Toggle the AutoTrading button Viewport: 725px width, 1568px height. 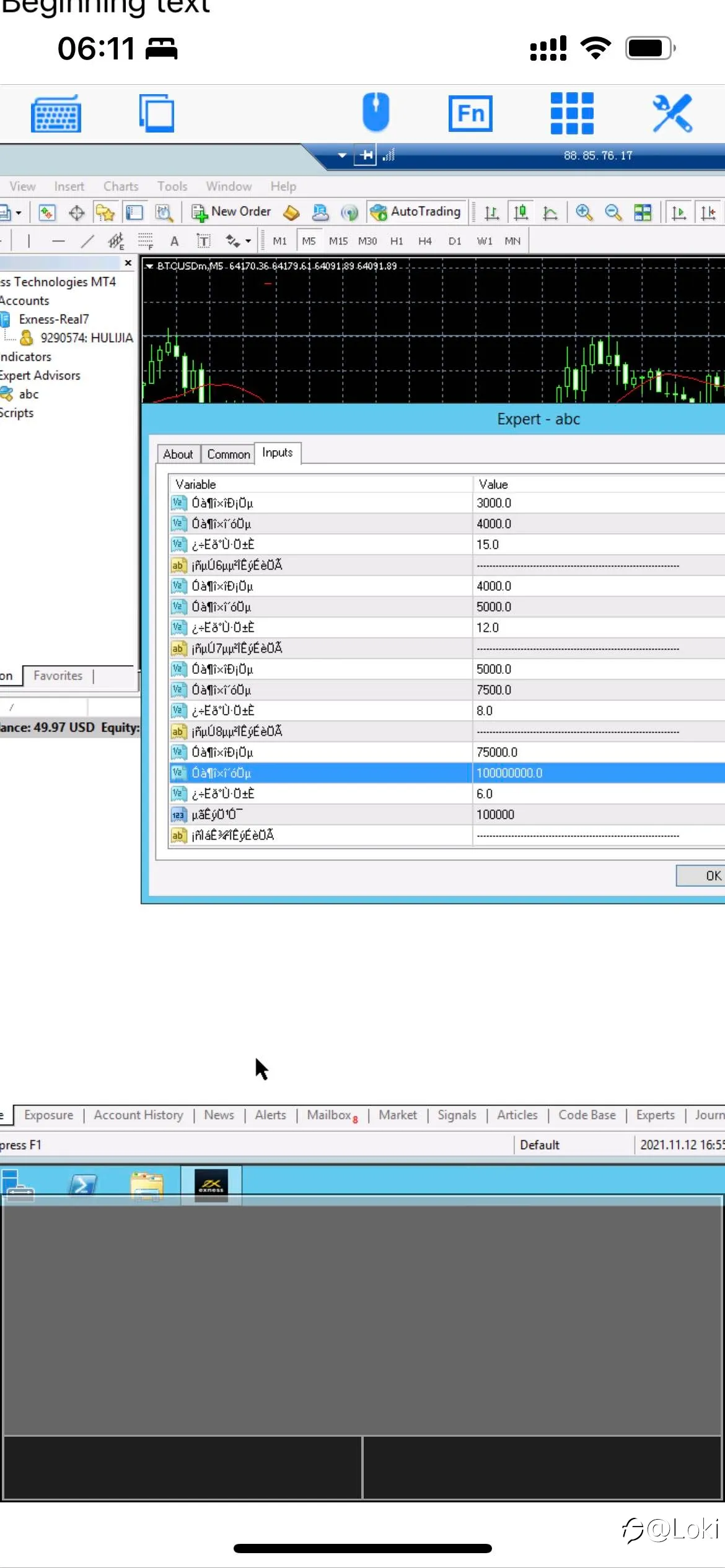pyautogui.click(x=415, y=212)
